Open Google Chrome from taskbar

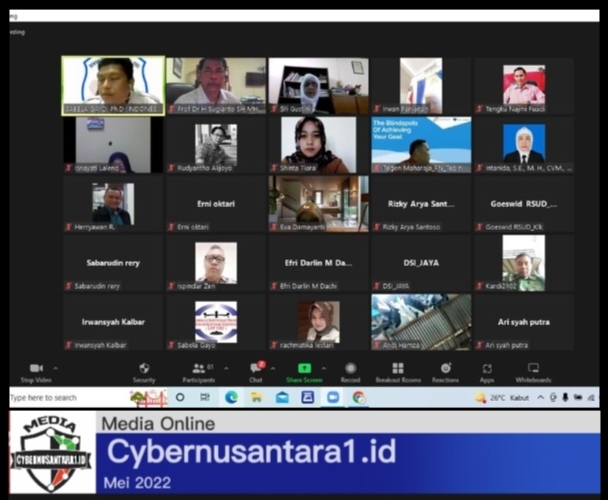(359, 398)
